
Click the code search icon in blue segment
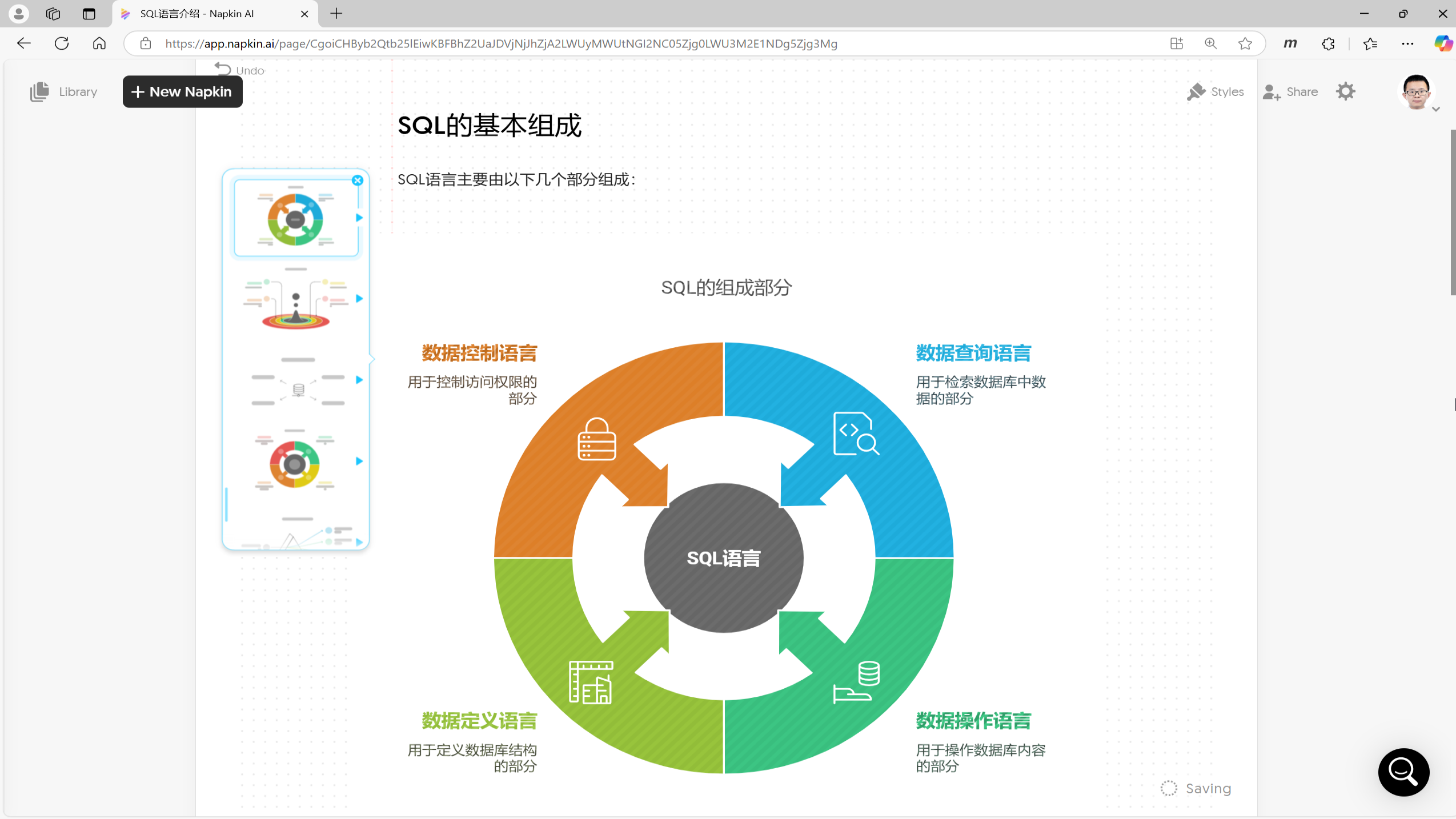[x=855, y=434]
